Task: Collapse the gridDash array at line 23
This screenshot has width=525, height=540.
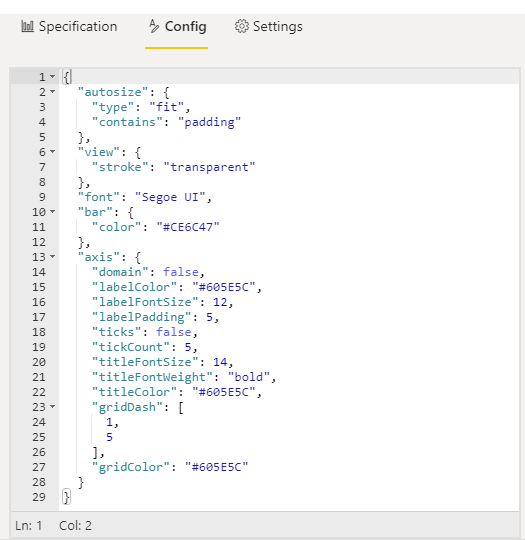Action: tap(52, 407)
